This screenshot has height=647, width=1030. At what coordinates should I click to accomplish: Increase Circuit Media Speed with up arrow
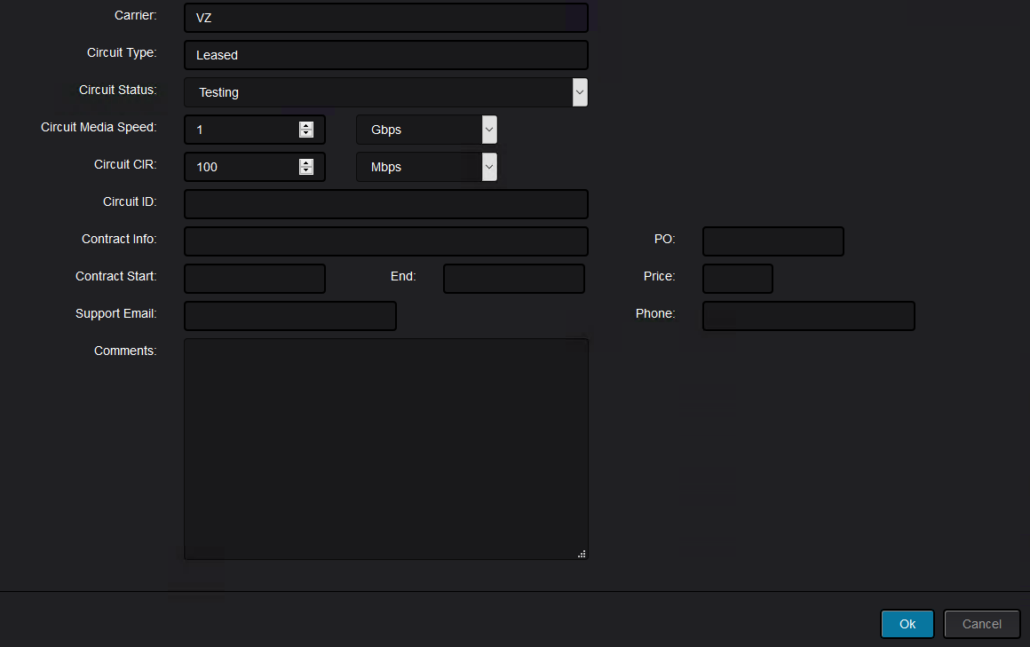pyautogui.click(x=306, y=125)
